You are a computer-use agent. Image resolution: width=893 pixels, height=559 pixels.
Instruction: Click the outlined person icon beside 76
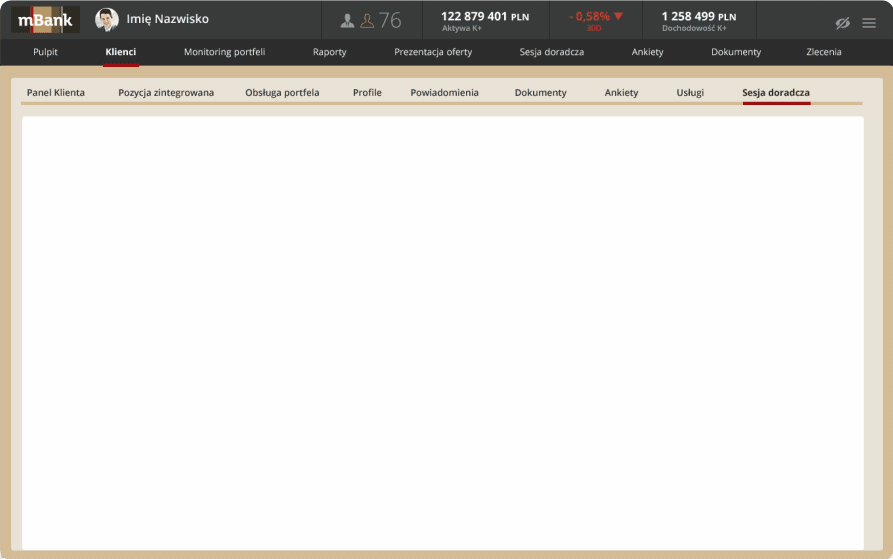click(367, 20)
